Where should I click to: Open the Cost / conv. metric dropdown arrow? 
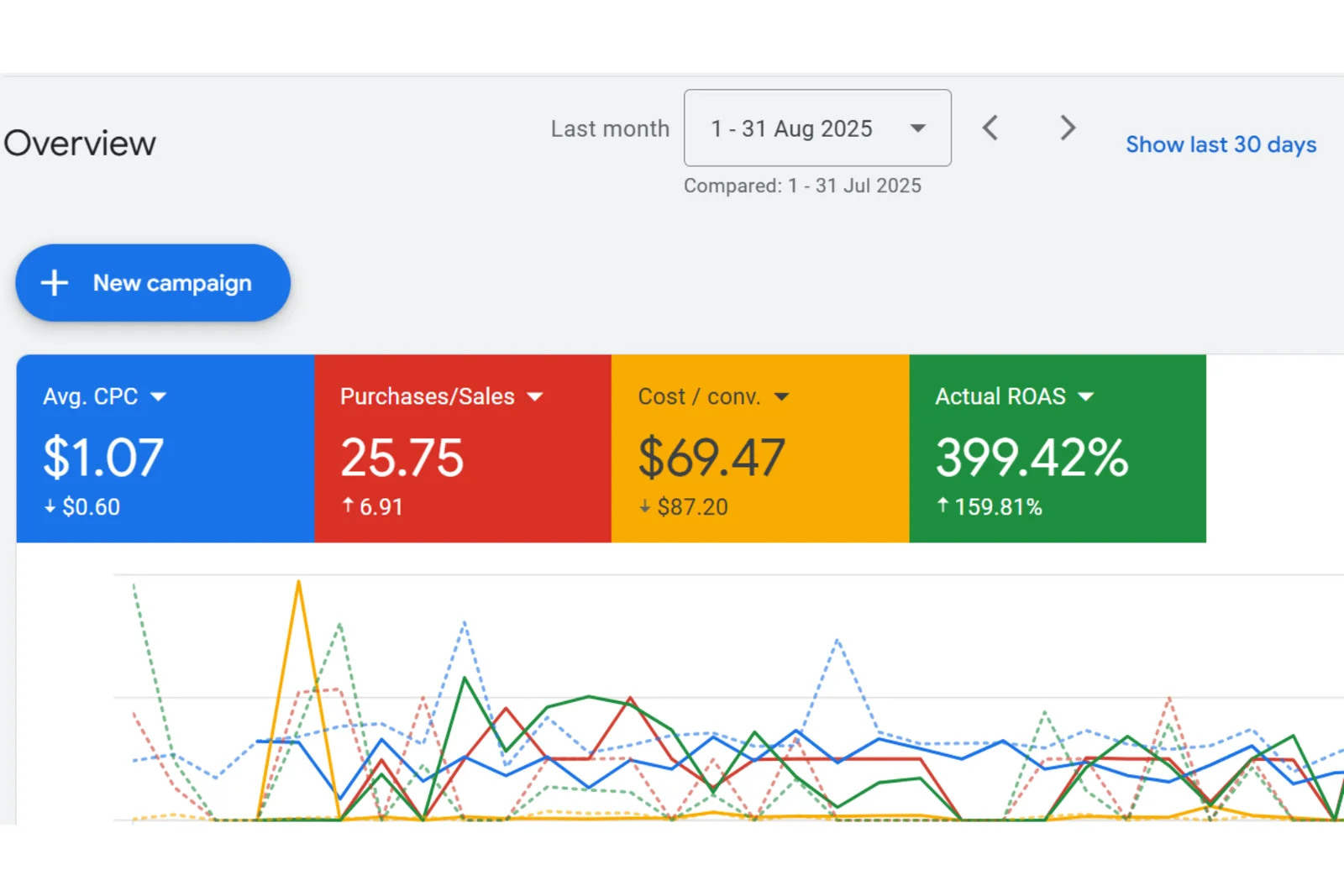point(781,397)
